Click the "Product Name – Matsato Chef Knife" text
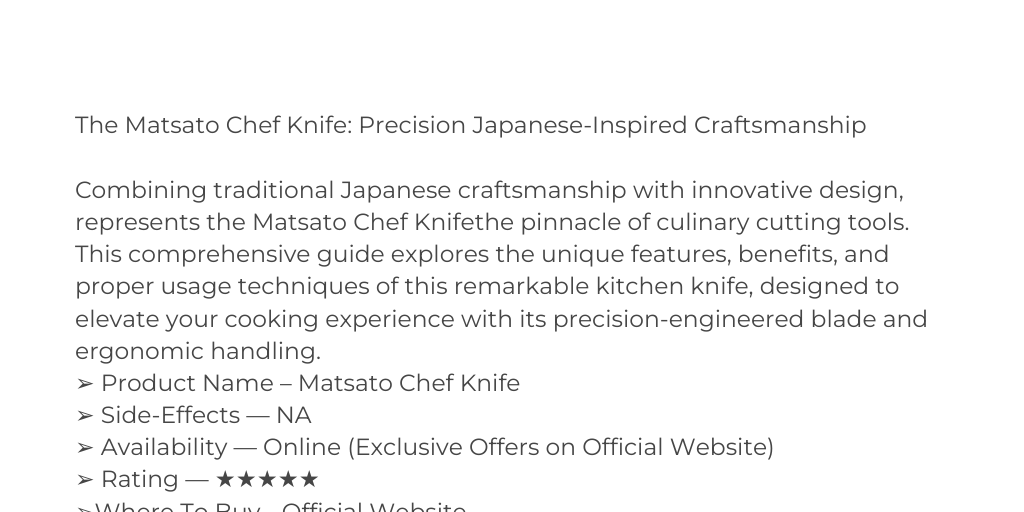The width and height of the screenshot is (1024, 512). 310,383
